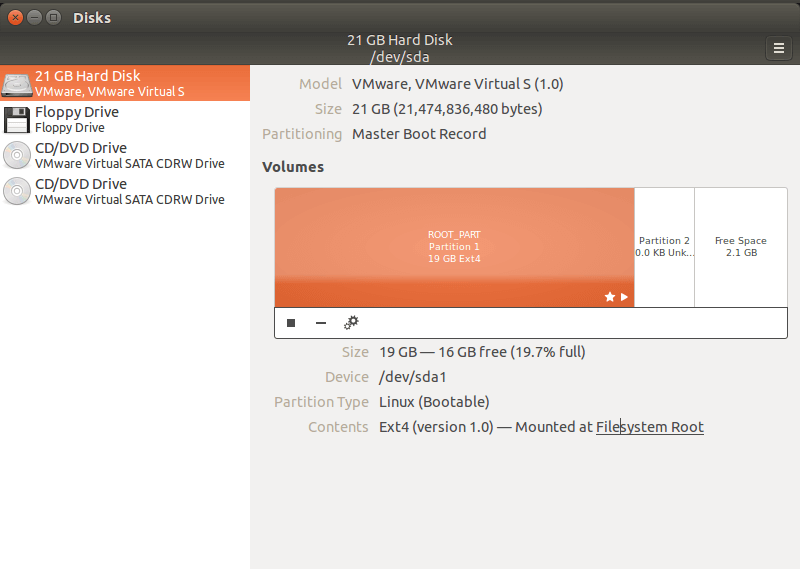Select the first VMware Virtual SATA CDRW Drive
This screenshot has width=800, height=569.
(x=125, y=155)
